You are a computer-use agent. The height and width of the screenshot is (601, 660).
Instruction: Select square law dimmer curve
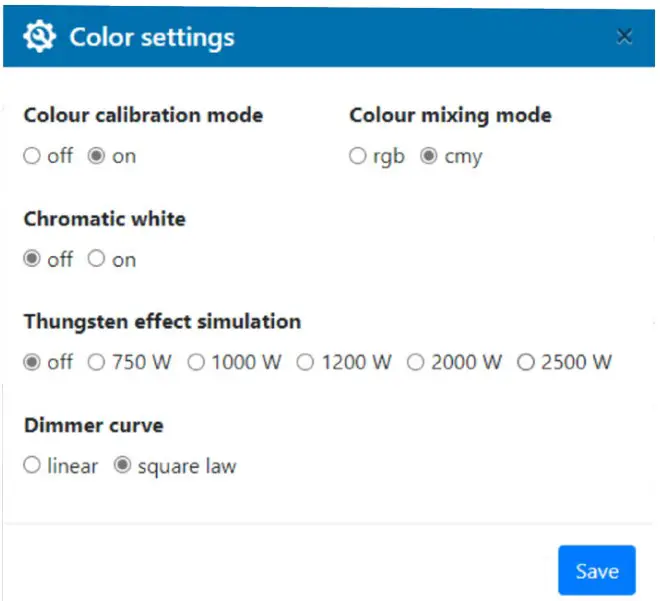click(123, 466)
